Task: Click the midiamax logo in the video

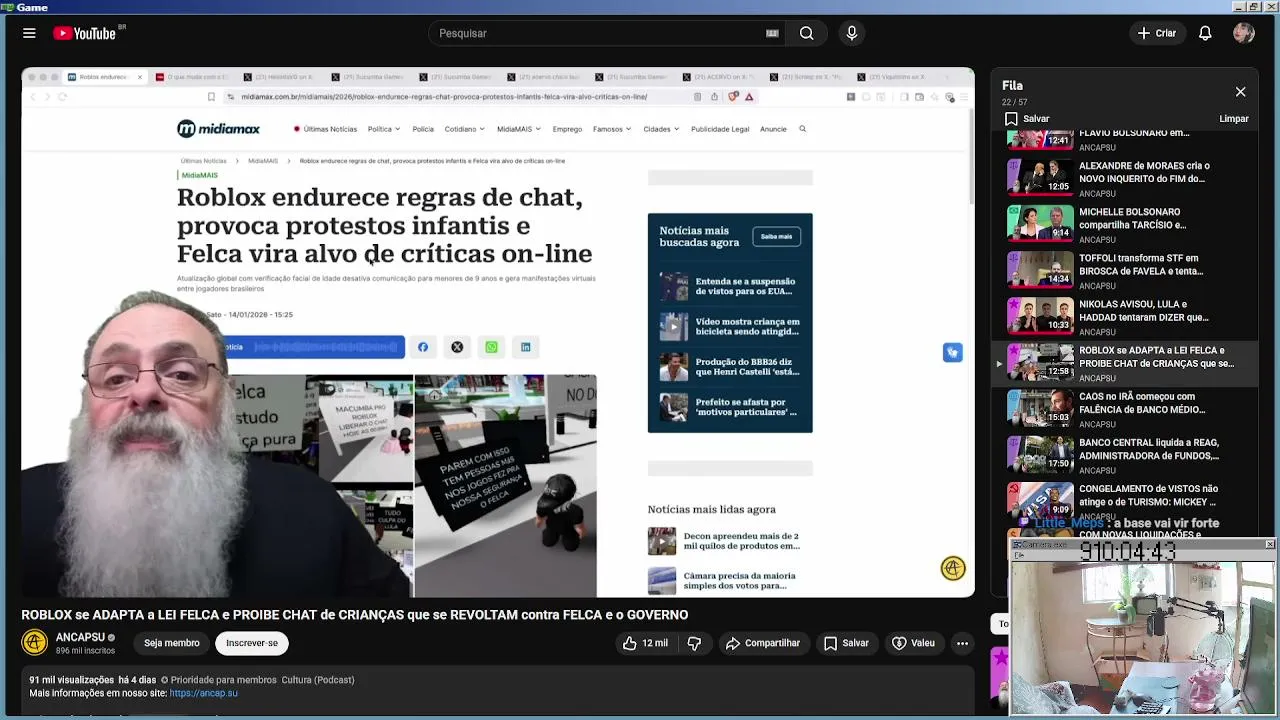Action: coord(218,128)
